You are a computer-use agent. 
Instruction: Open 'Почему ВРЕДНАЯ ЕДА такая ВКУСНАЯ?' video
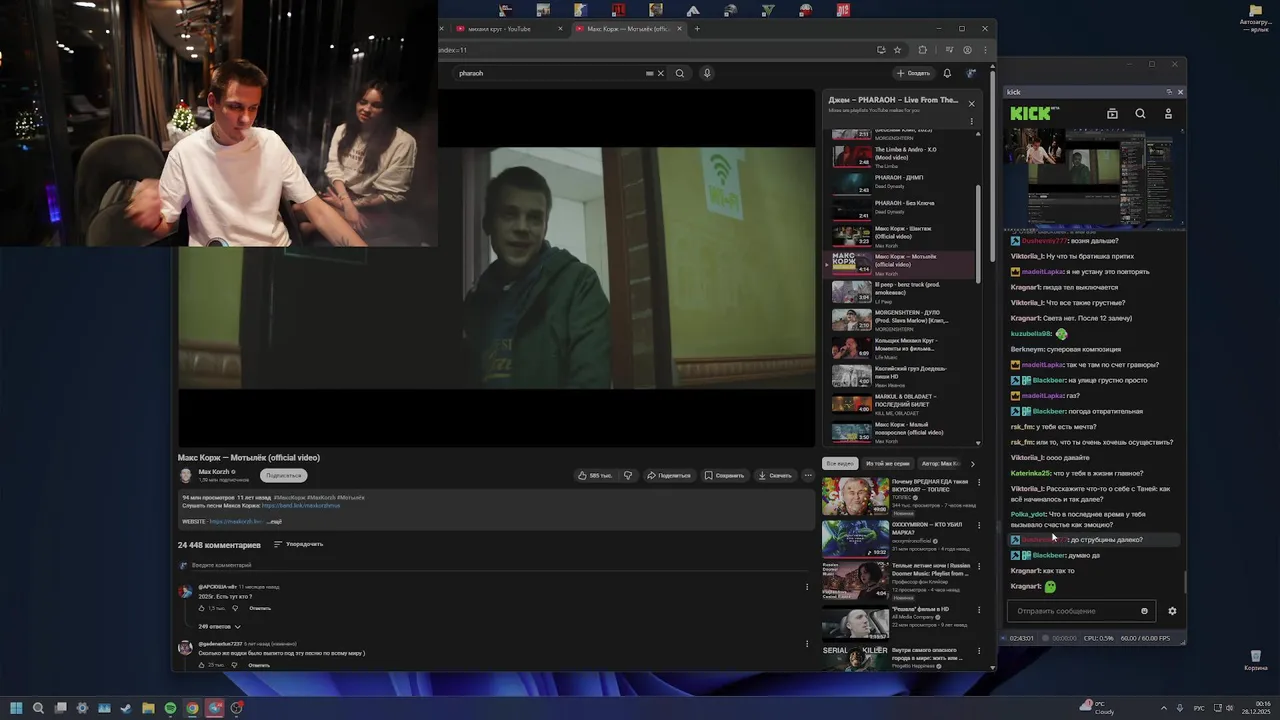coord(896,495)
